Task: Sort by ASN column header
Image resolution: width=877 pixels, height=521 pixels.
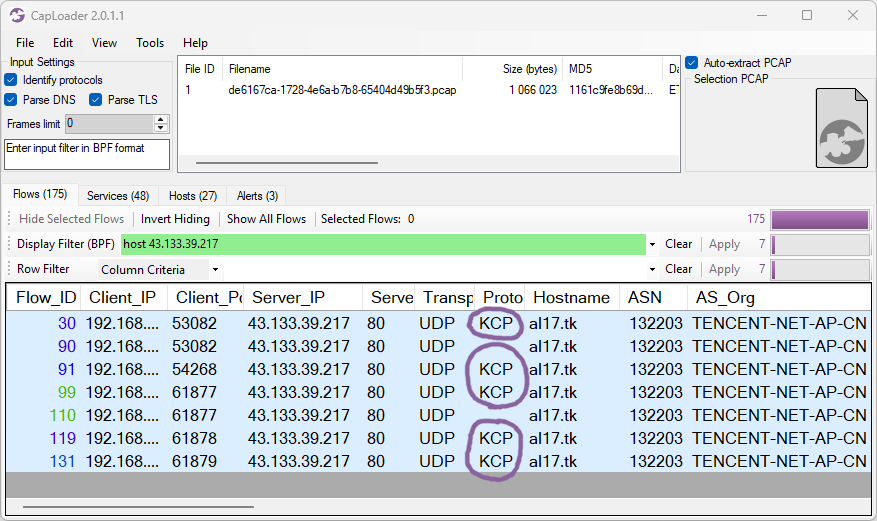Action: (653, 297)
